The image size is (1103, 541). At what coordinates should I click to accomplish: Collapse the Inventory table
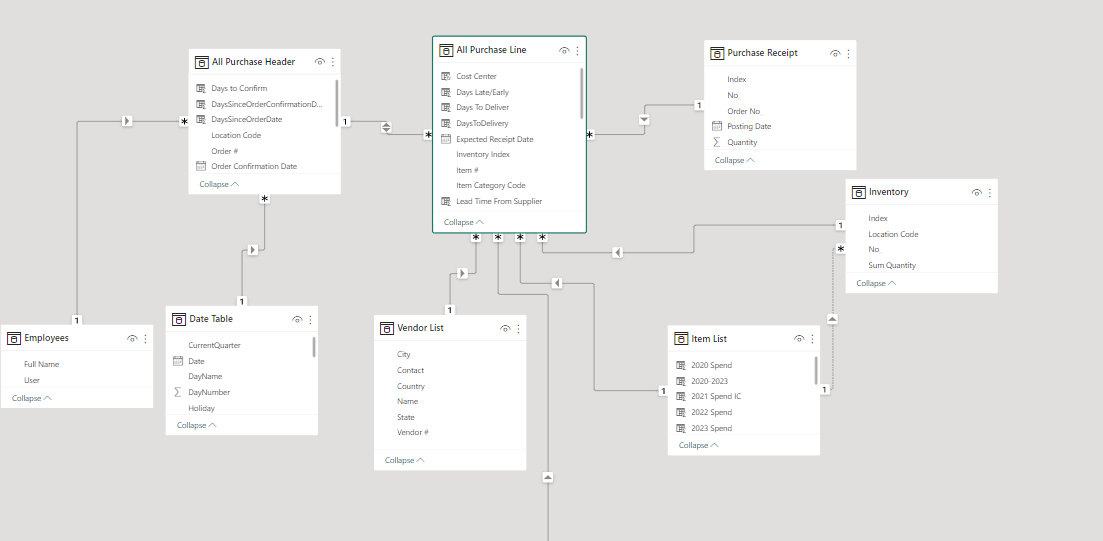click(876, 284)
